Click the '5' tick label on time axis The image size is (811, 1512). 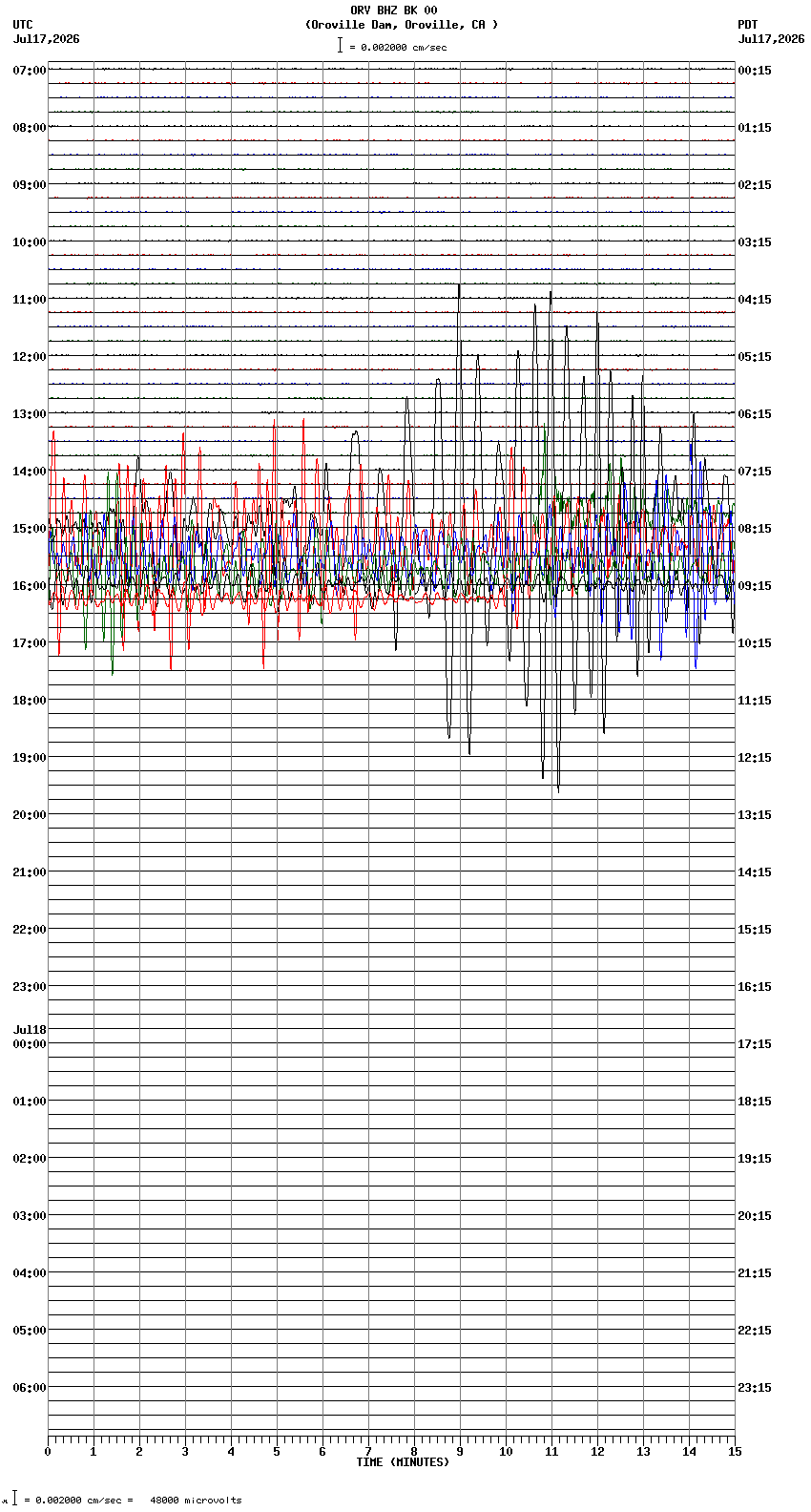point(277,1452)
